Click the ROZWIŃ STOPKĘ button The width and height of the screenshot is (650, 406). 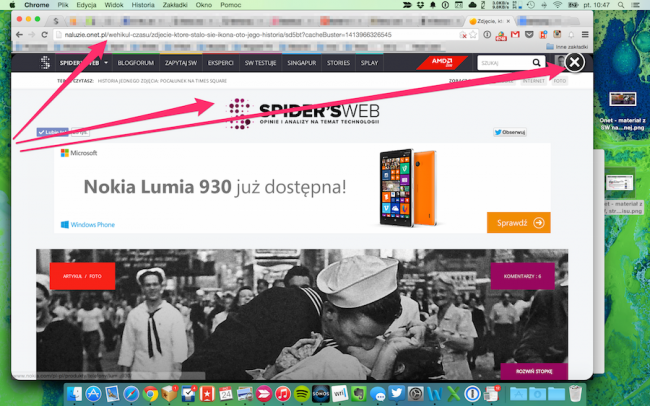[x=534, y=371]
